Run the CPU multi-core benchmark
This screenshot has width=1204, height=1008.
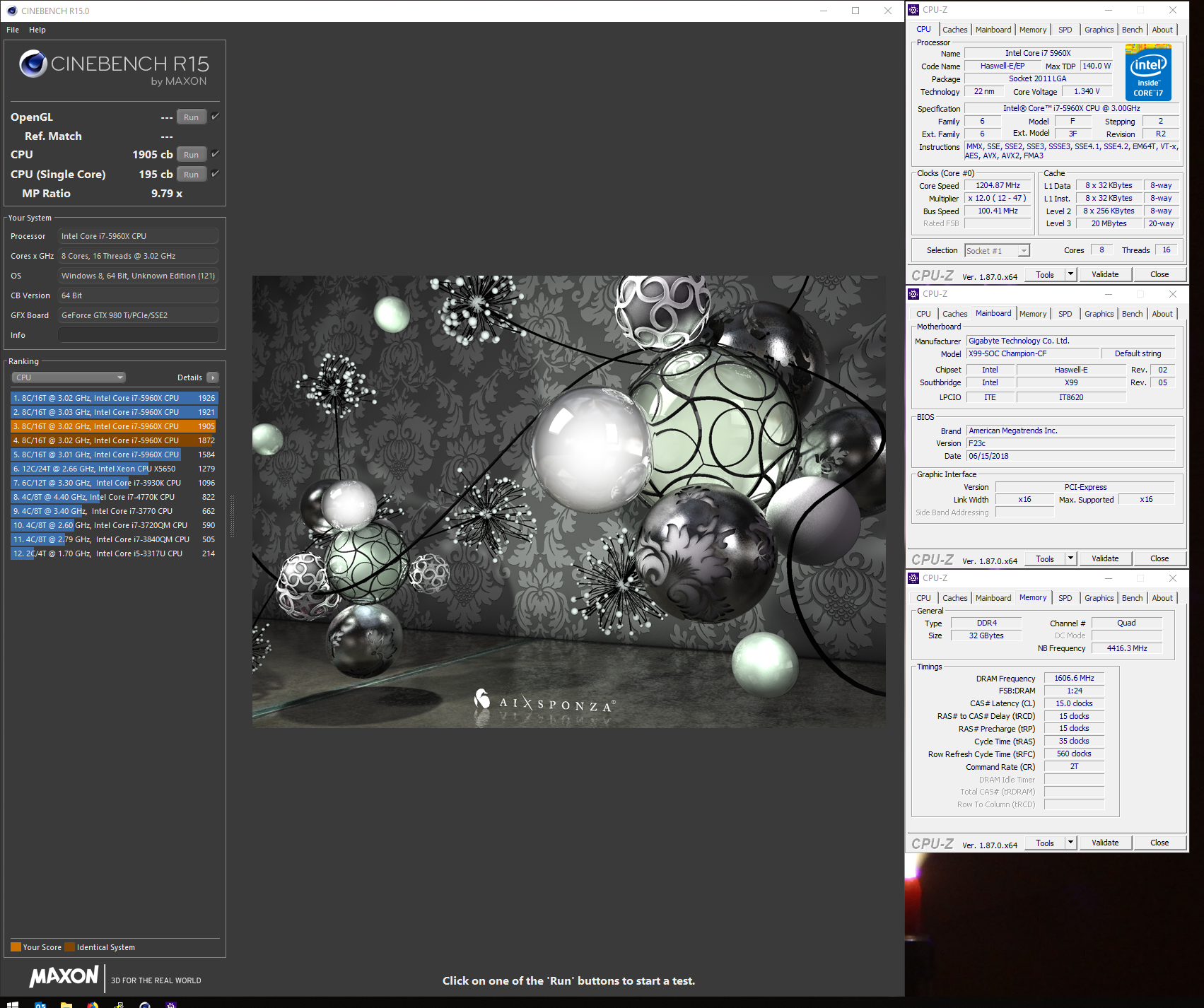point(192,155)
